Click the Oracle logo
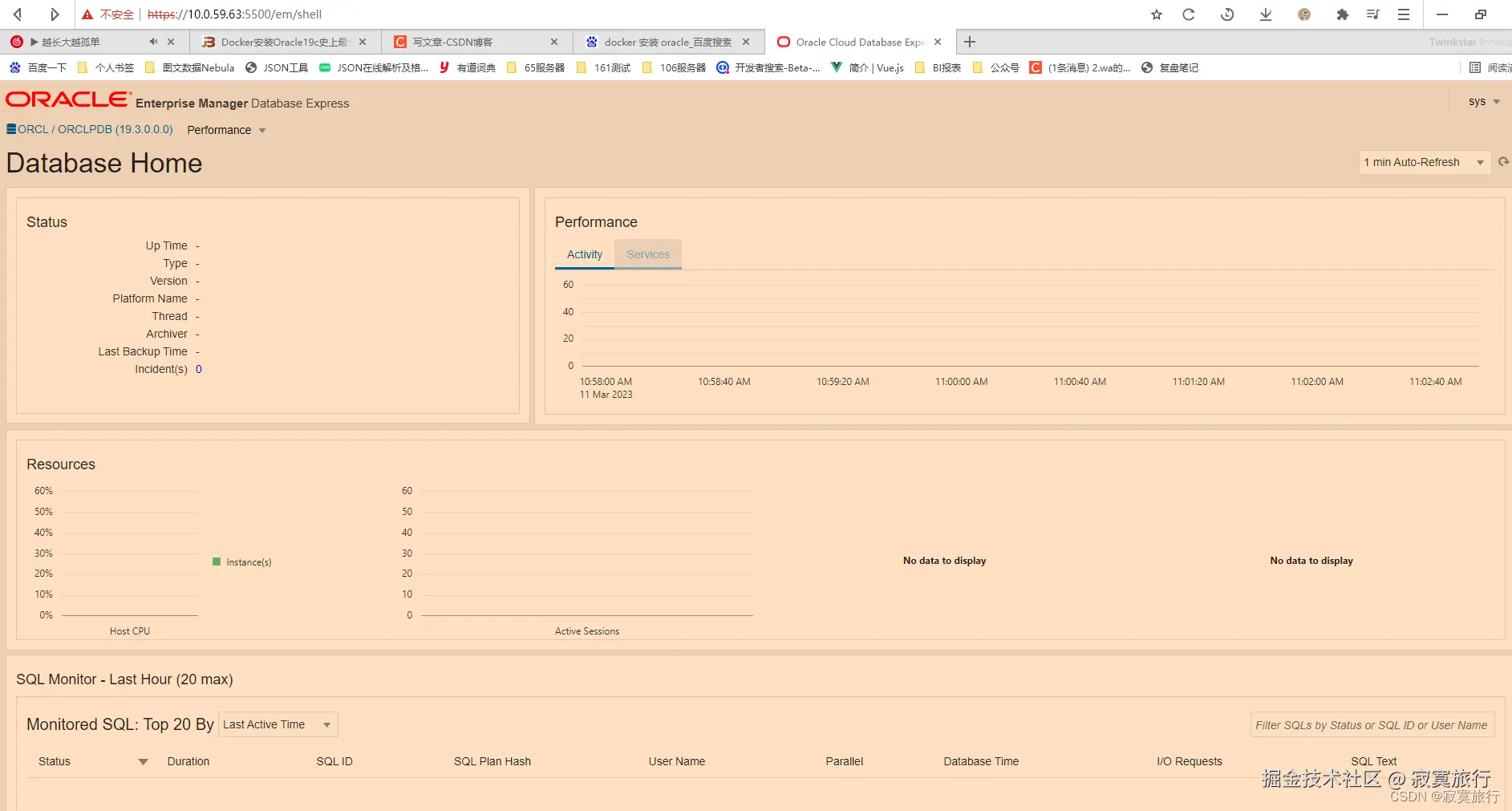 pyautogui.click(x=68, y=99)
